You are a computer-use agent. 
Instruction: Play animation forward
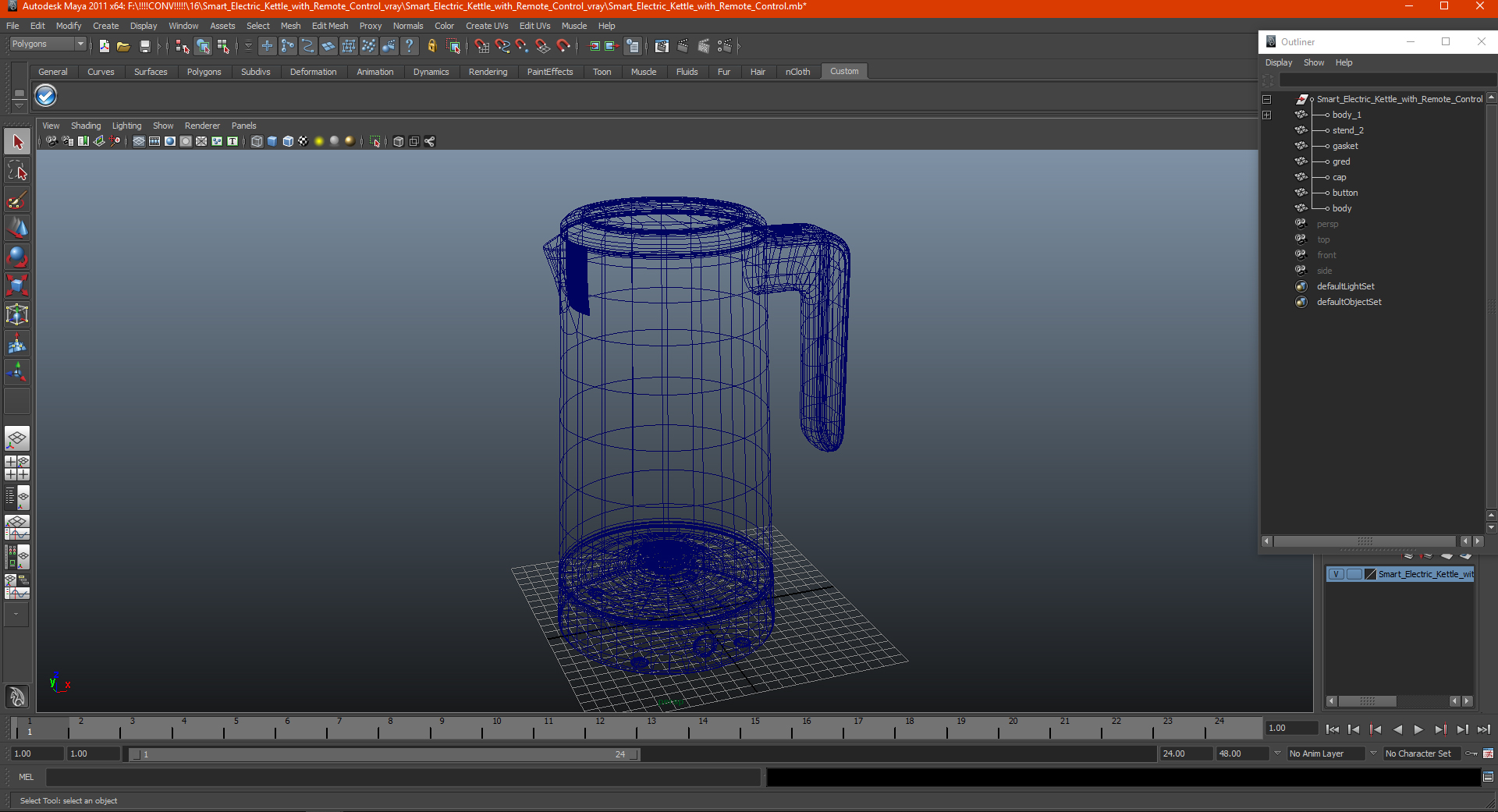(1418, 729)
